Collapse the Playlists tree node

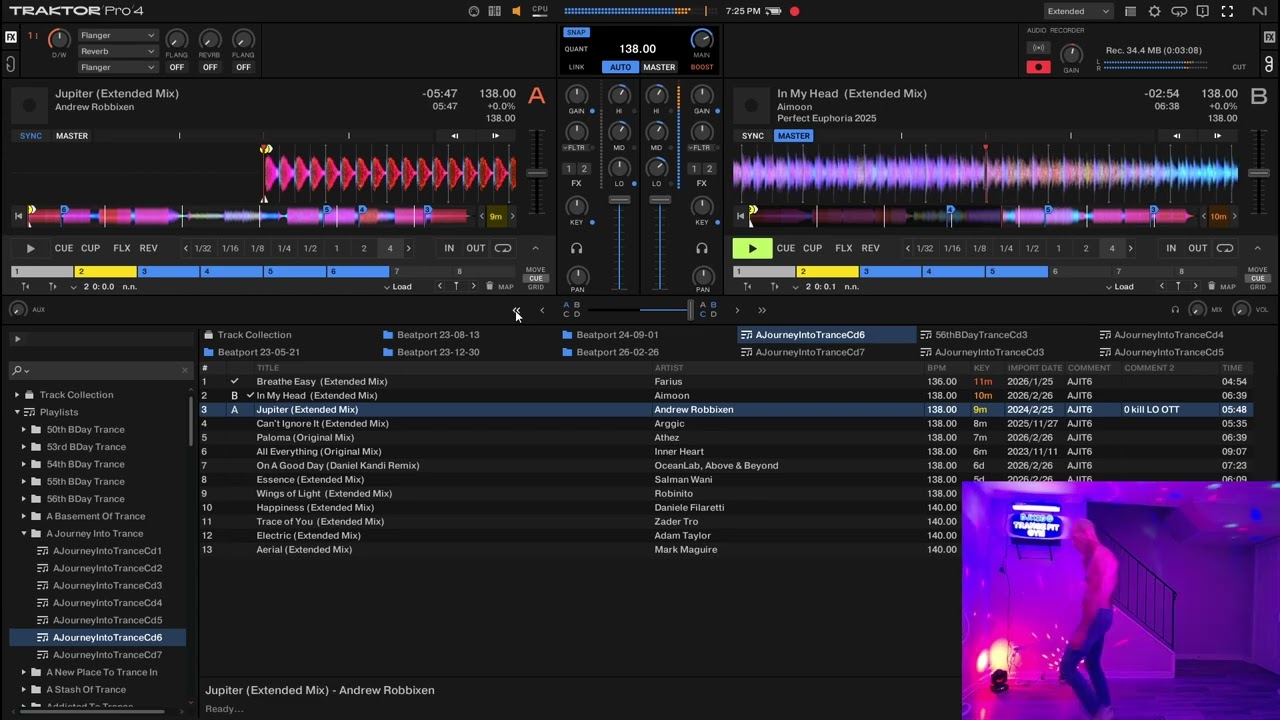17,412
